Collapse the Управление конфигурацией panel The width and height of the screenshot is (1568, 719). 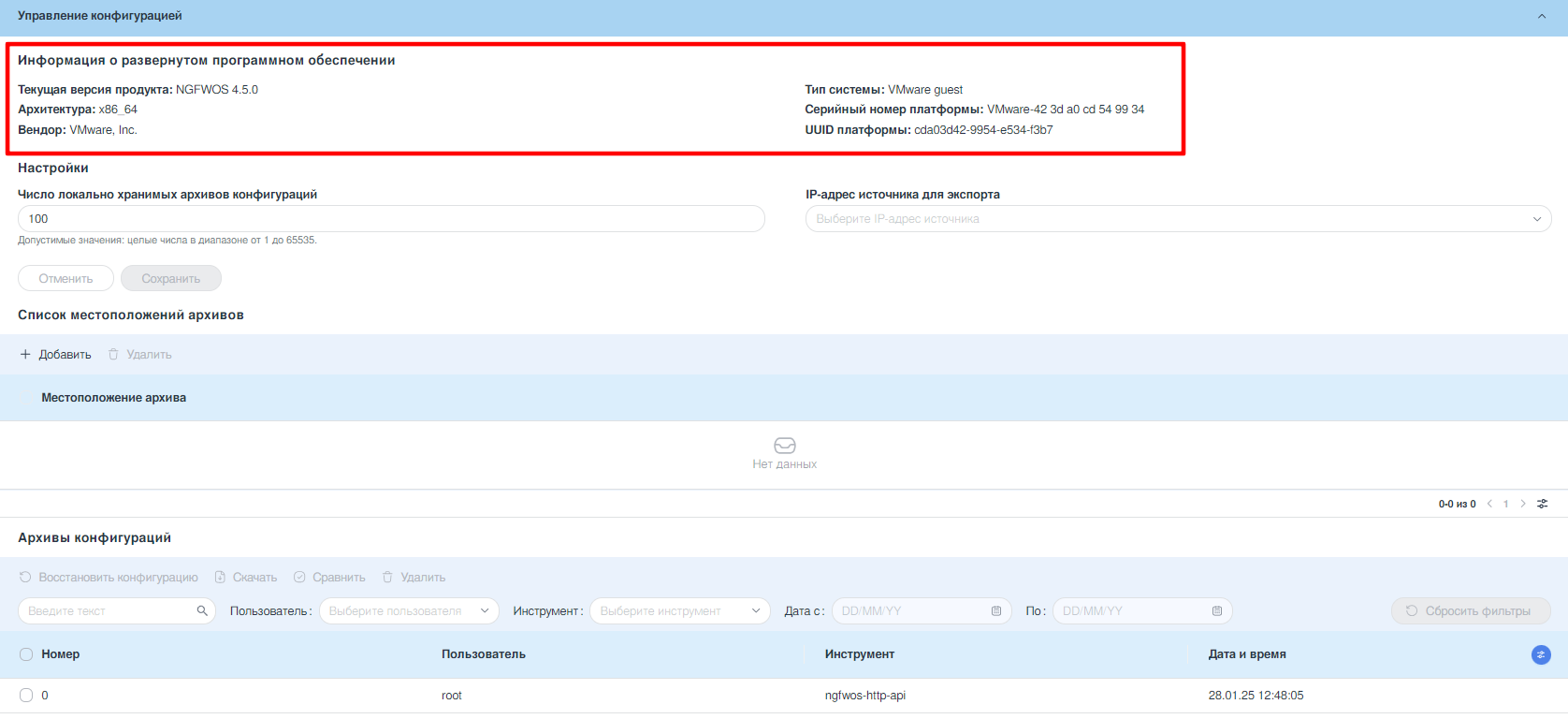(x=1541, y=16)
